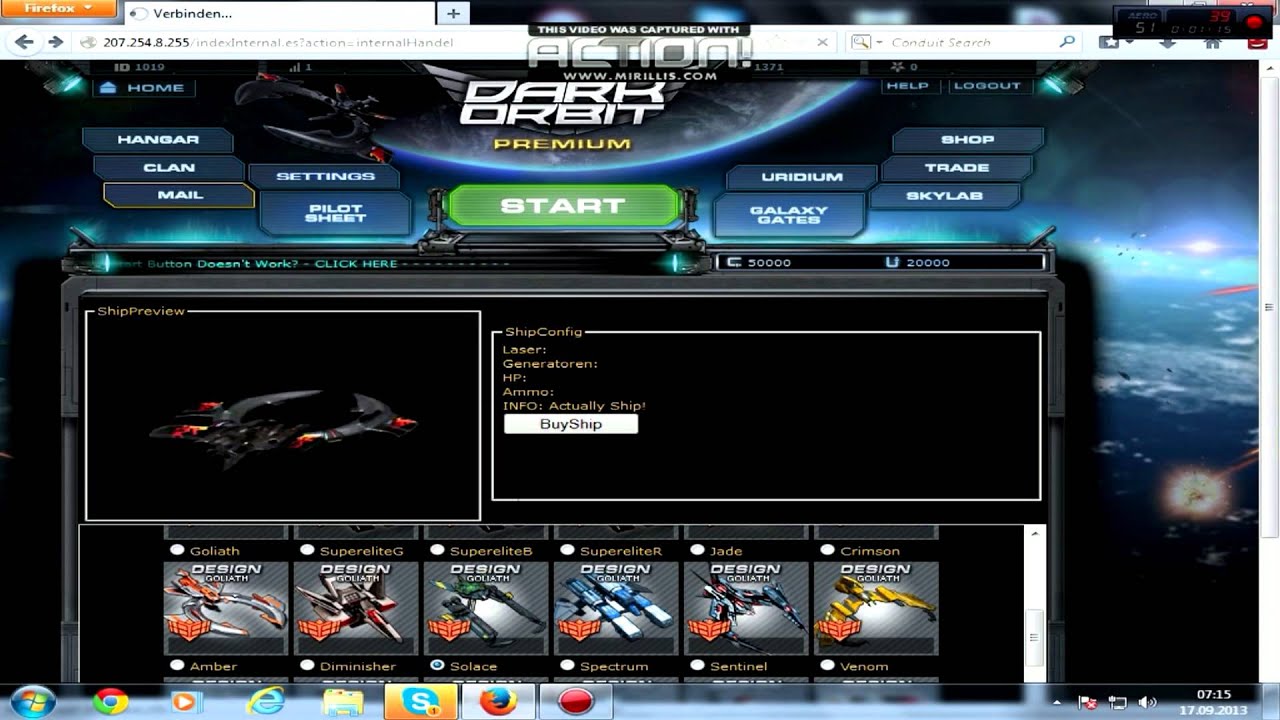Select the Diminisher radio button
The width and height of the screenshot is (1280, 720).
coord(307,665)
